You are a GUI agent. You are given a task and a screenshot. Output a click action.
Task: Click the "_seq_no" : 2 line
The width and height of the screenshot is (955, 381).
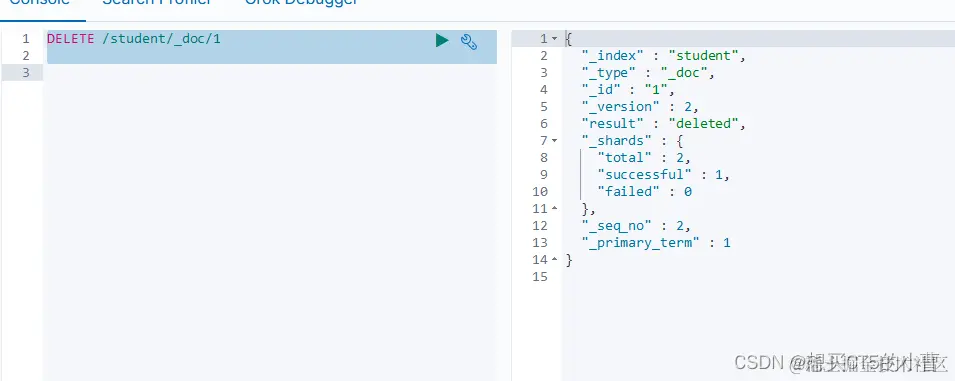636,226
